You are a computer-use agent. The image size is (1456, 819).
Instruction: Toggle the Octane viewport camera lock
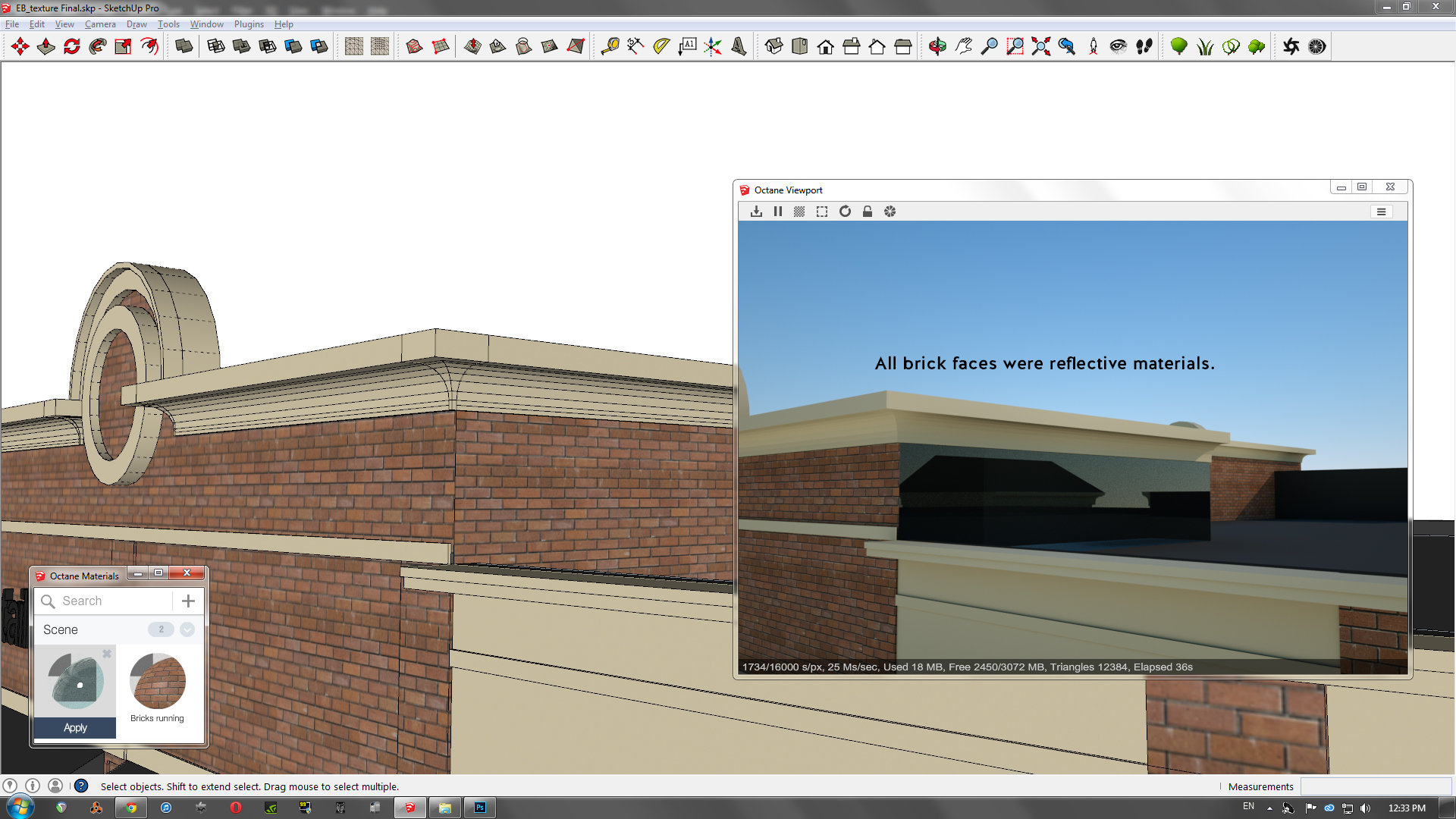[x=868, y=212]
